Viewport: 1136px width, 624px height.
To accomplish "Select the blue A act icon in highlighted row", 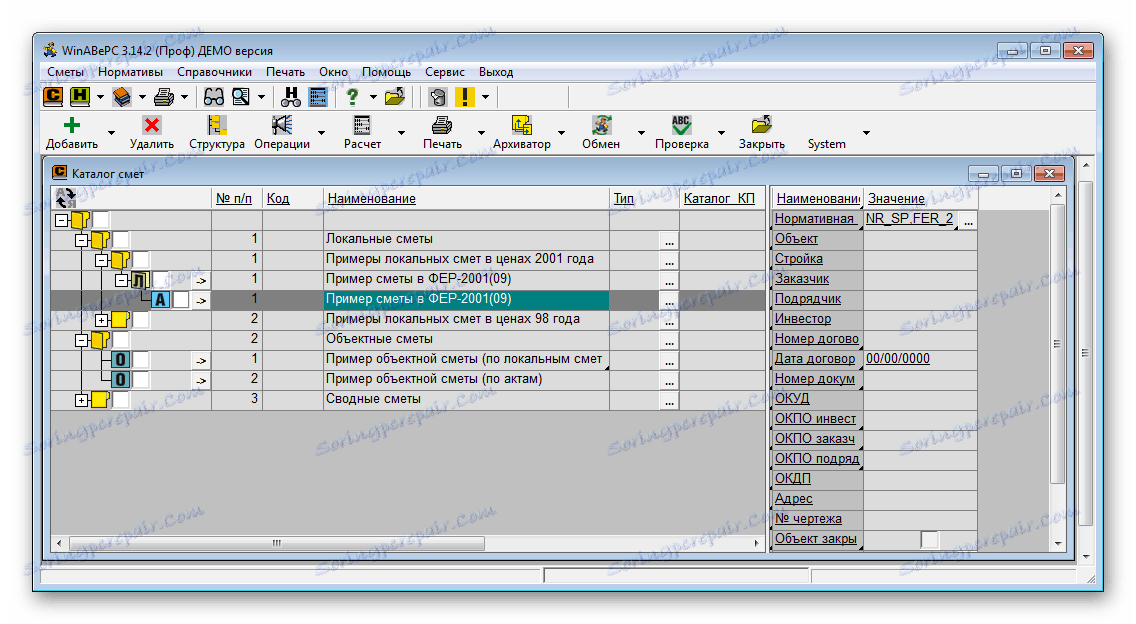I will tap(161, 299).
